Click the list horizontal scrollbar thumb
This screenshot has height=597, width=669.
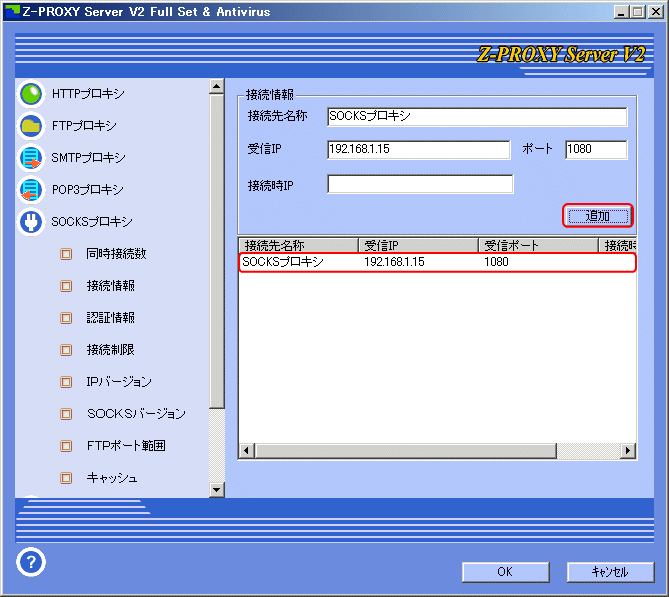point(405,451)
